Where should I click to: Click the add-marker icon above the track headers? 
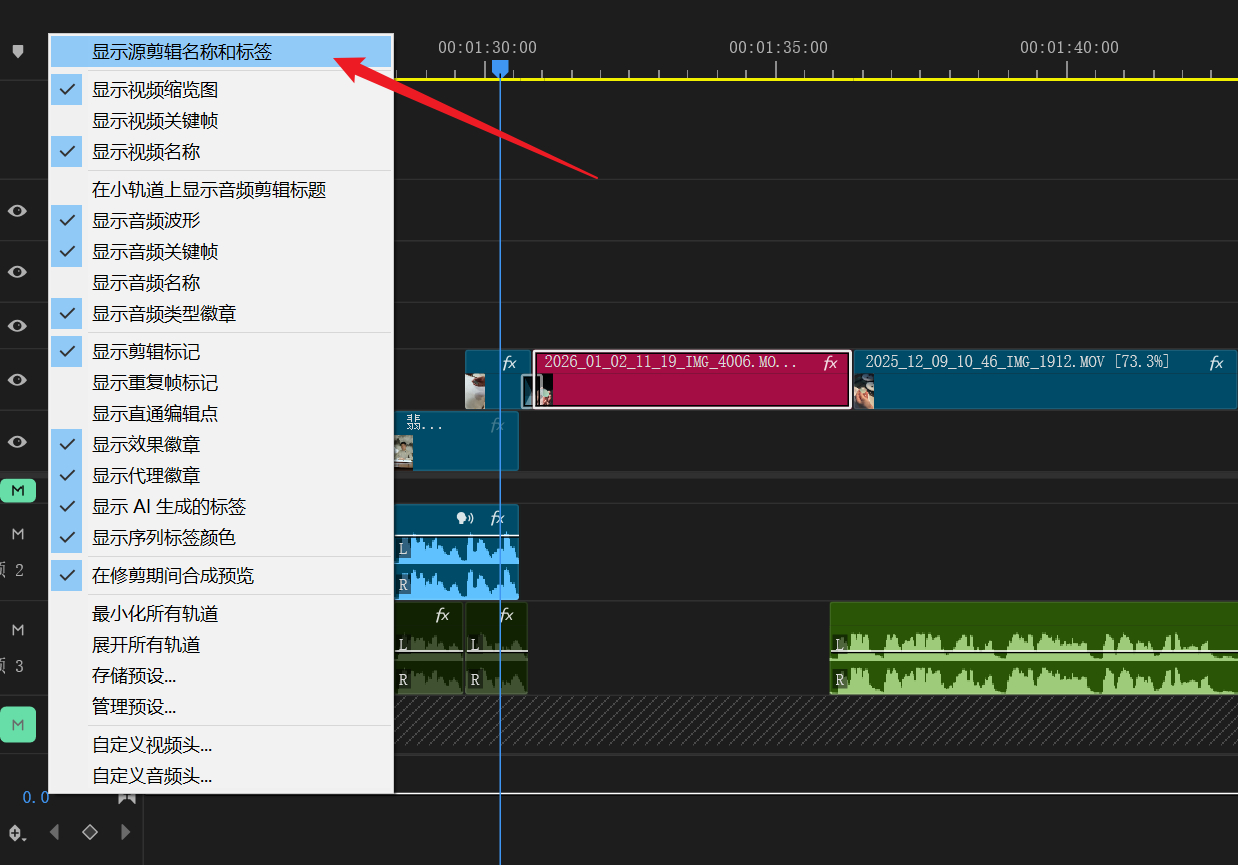(17, 51)
